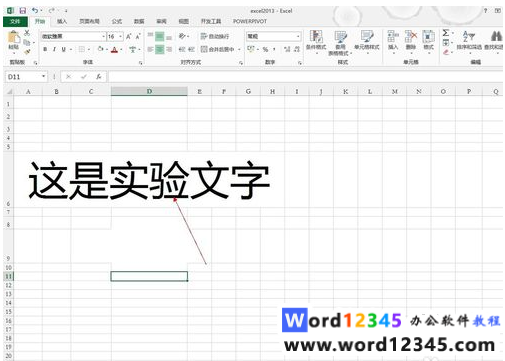Click the Clear eraser icon
The height and width of the screenshot is (361, 505).
[x=446, y=52]
